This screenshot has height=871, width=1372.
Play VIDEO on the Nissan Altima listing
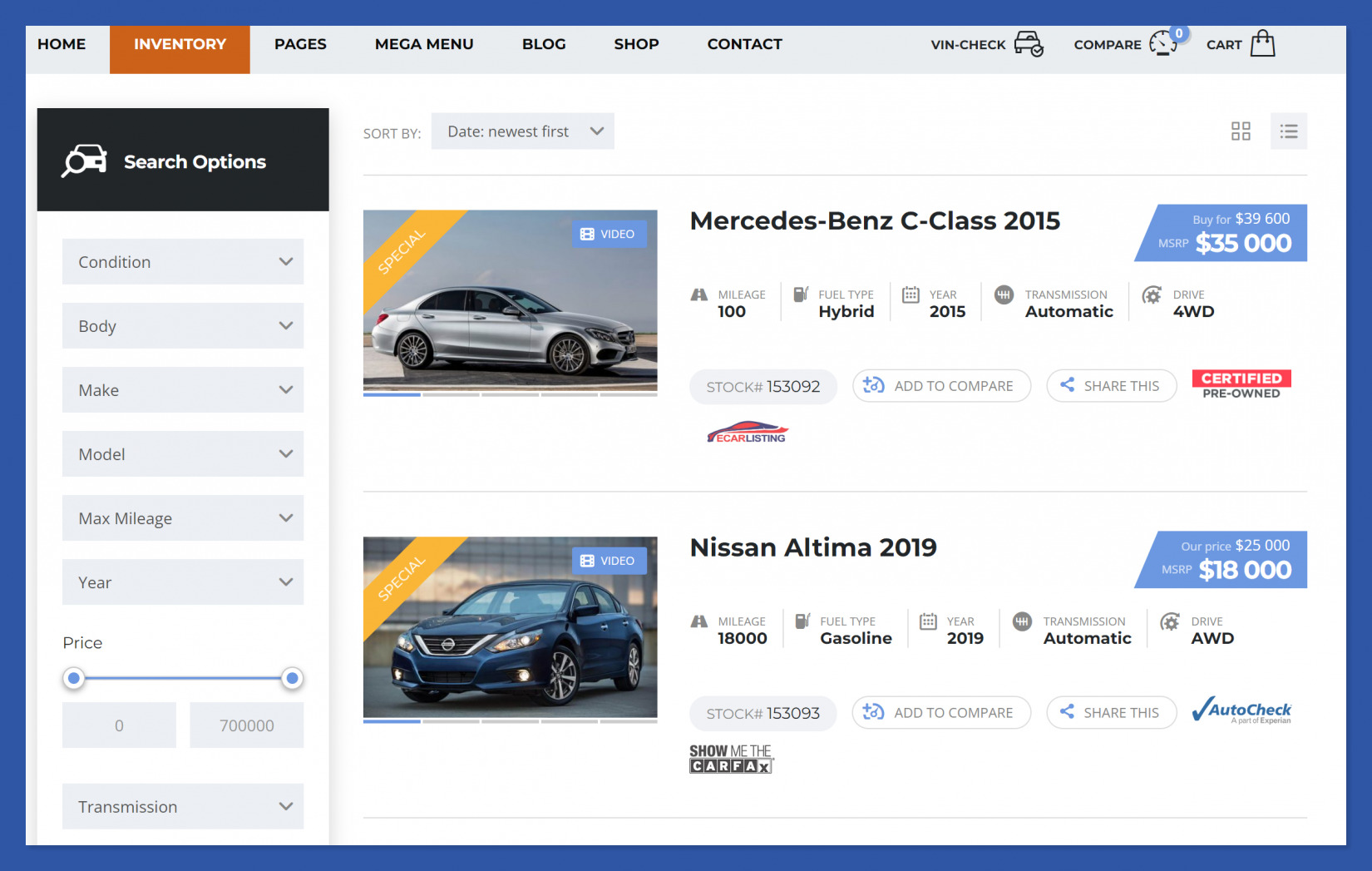click(609, 561)
